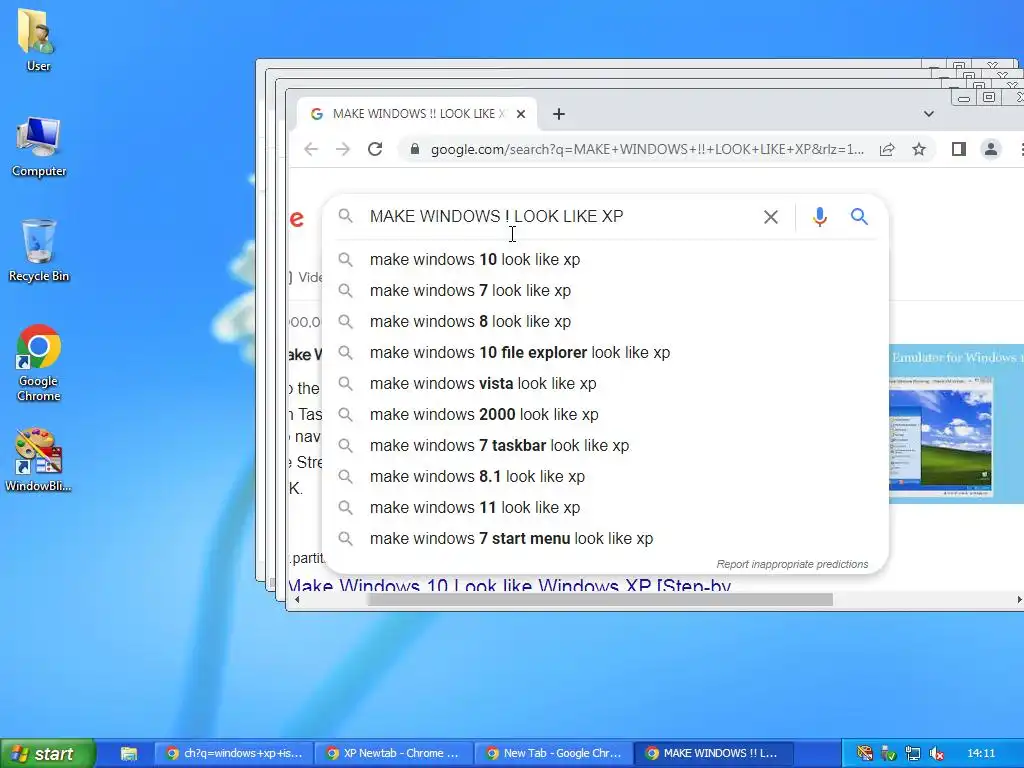Choose suggestion make windows vista look like xp
1024x768 pixels.
point(606,383)
